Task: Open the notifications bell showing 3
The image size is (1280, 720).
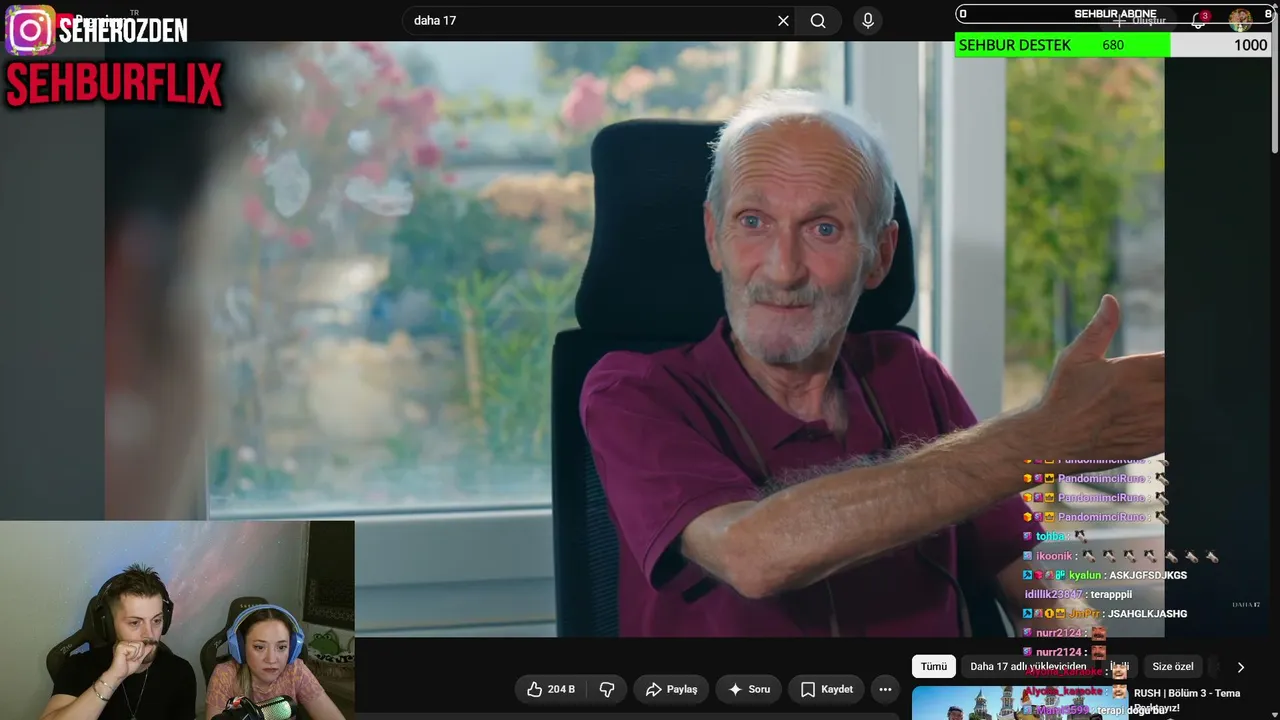Action: pos(1199,20)
